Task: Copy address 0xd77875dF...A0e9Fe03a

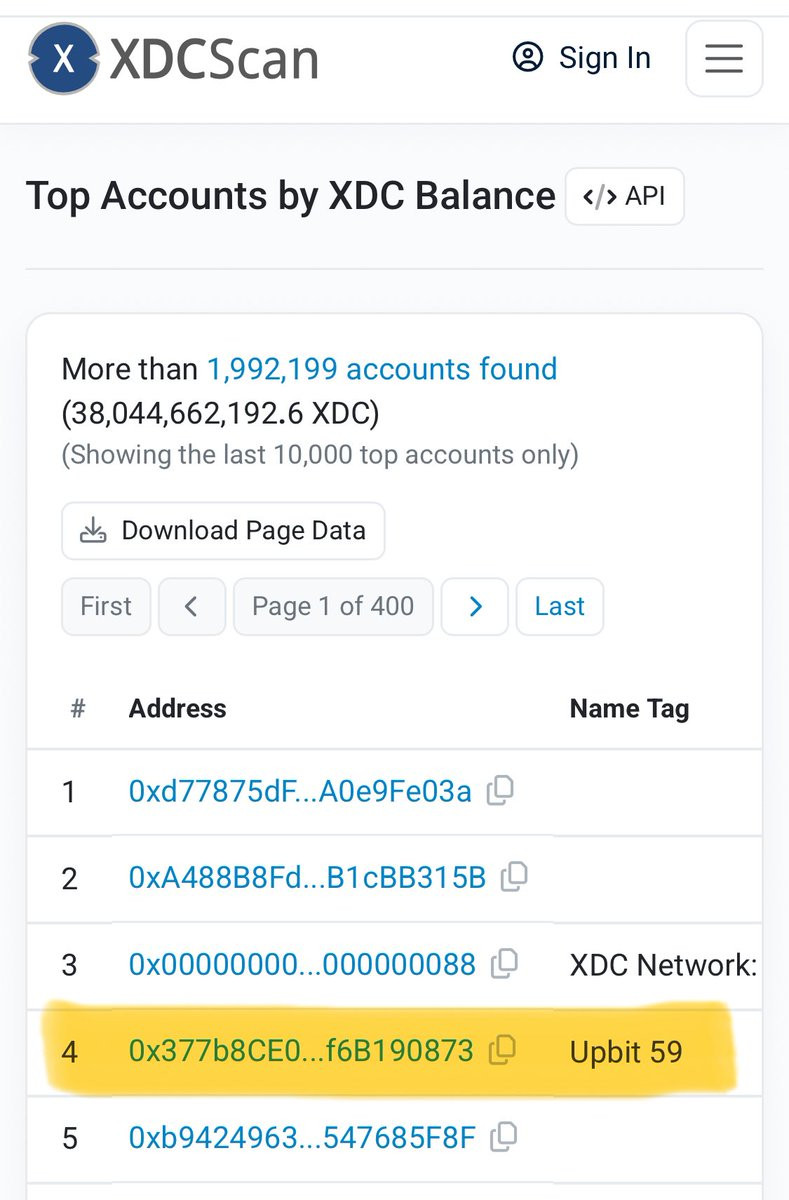Action: (x=500, y=792)
